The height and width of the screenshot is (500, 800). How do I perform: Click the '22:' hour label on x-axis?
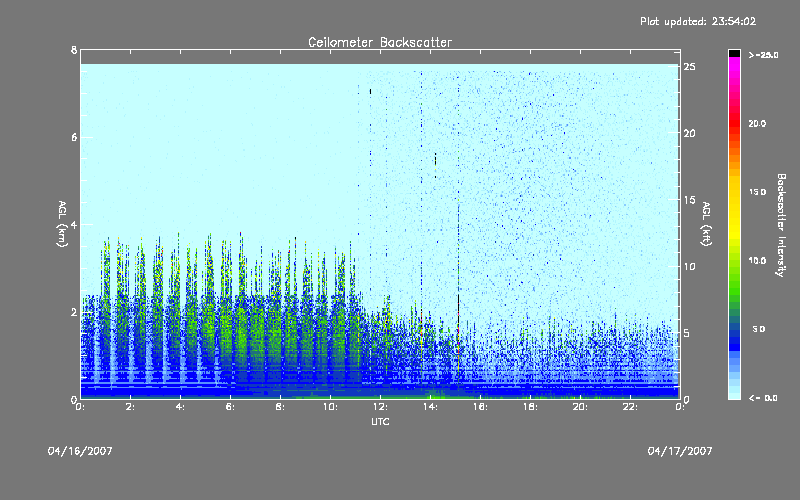[x=631, y=407]
